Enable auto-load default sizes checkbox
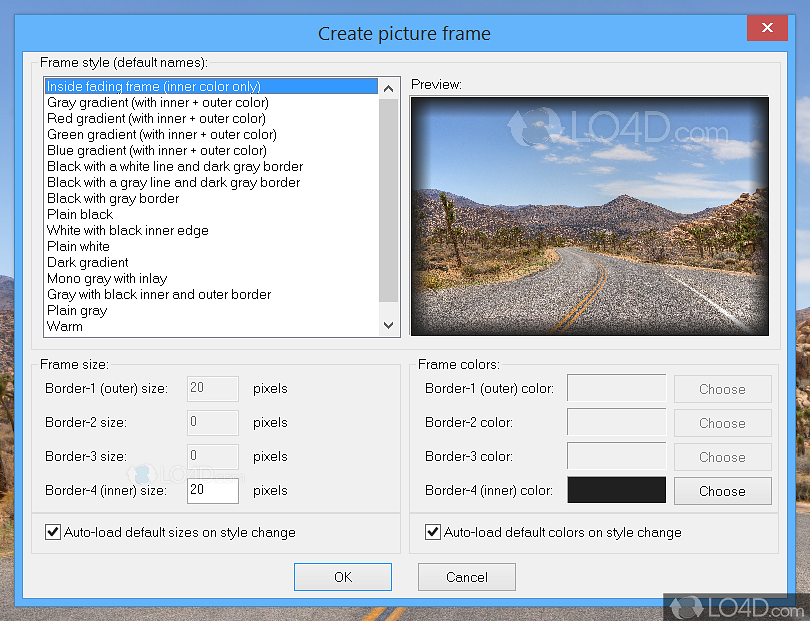 (53, 533)
